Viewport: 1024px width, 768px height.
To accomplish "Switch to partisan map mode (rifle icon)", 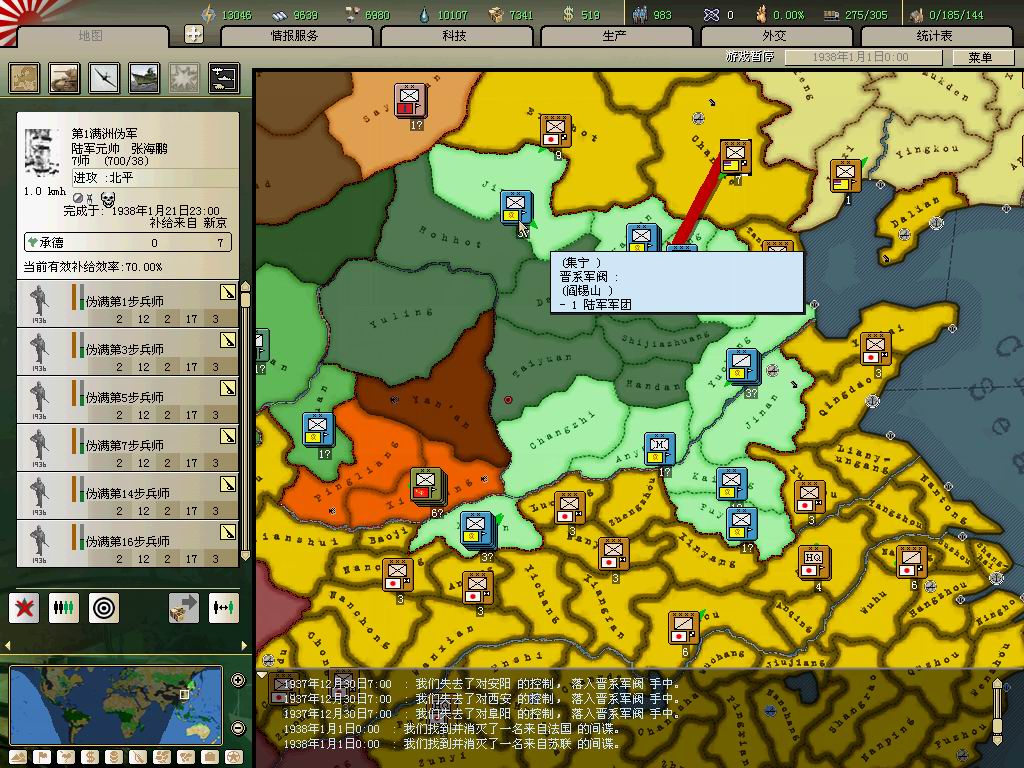I will coord(138,758).
